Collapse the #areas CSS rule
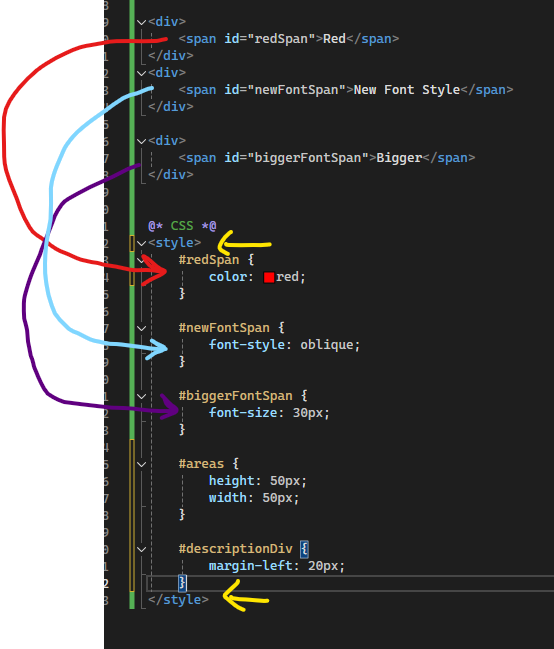This screenshot has width=554, height=649. 142,464
